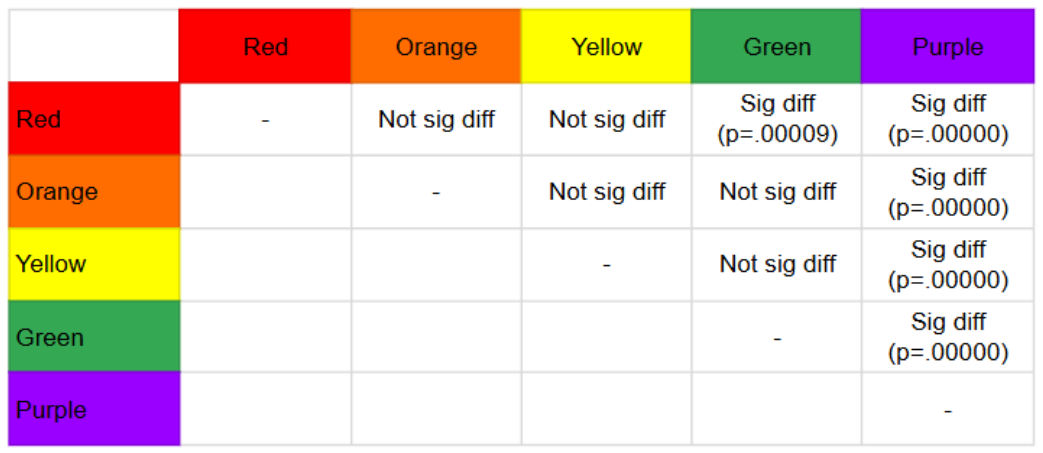Select Green versus Purple Sig diff cell
This screenshot has width=1043, height=453.
948,337
